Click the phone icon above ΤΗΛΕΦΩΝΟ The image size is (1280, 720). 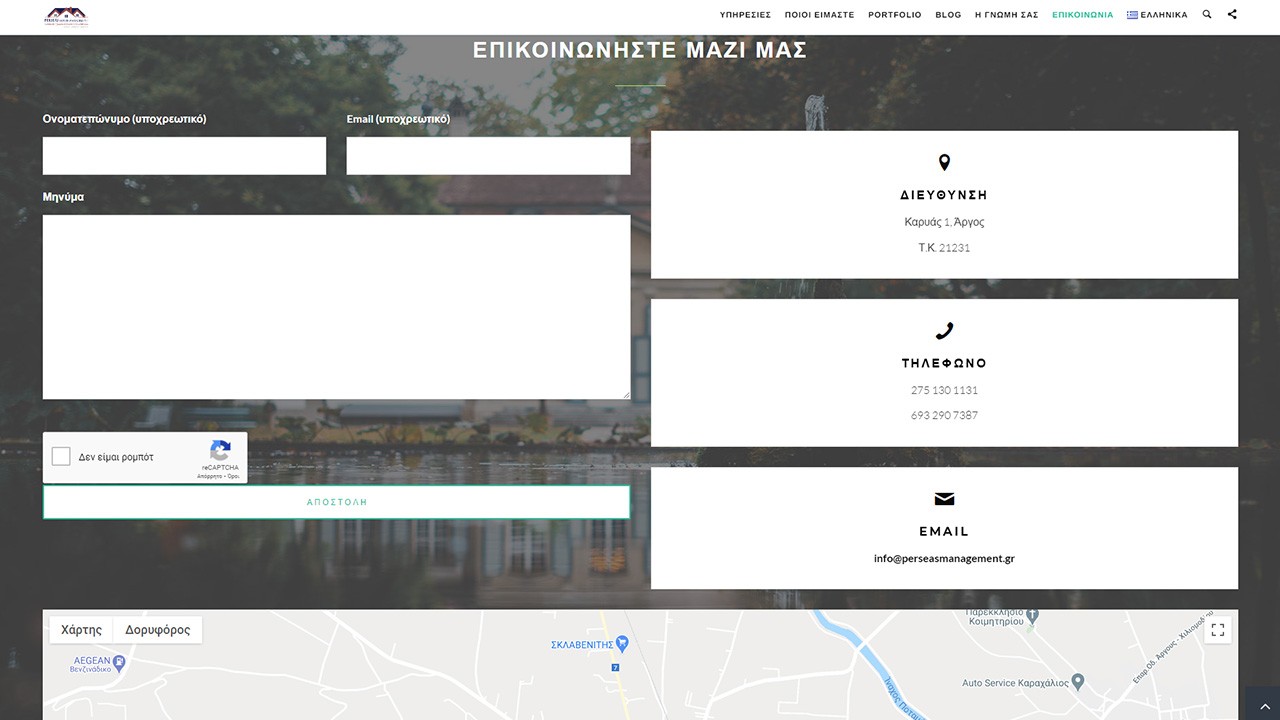click(x=944, y=331)
